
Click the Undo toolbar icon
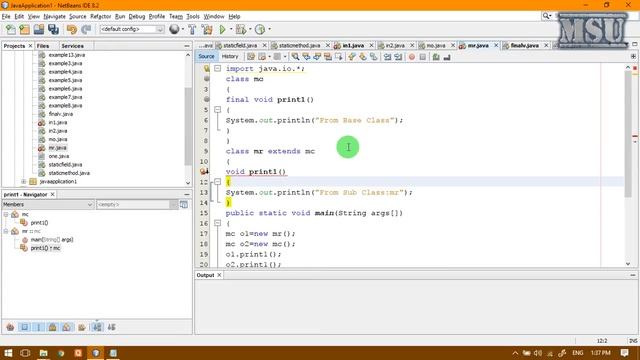click(72, 29)
